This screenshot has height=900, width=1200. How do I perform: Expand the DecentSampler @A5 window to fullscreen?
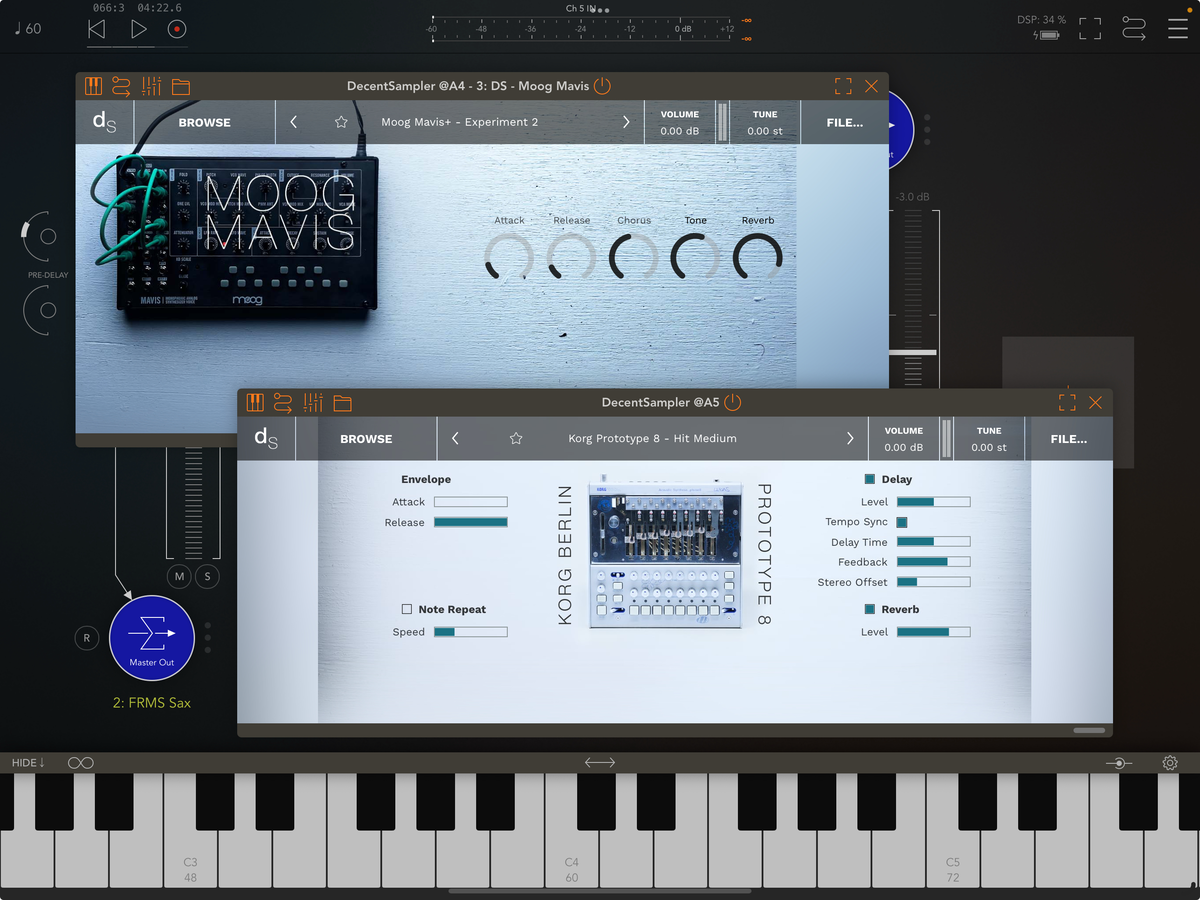[x=1067, y=402]
